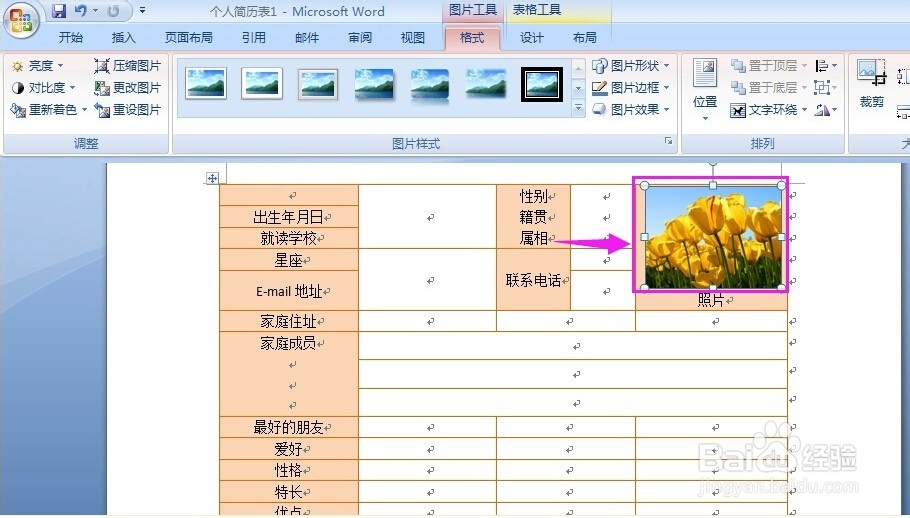Viewport: 910px width, 518px height.
Task: Open the 设计 table tools tab
Action: coord(532,38)
